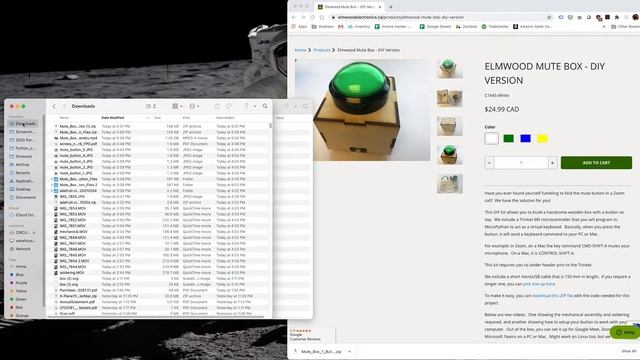Viewport: 640px width, 360px height.
Task: Choose white color option
Action: (x=491, y=138)
